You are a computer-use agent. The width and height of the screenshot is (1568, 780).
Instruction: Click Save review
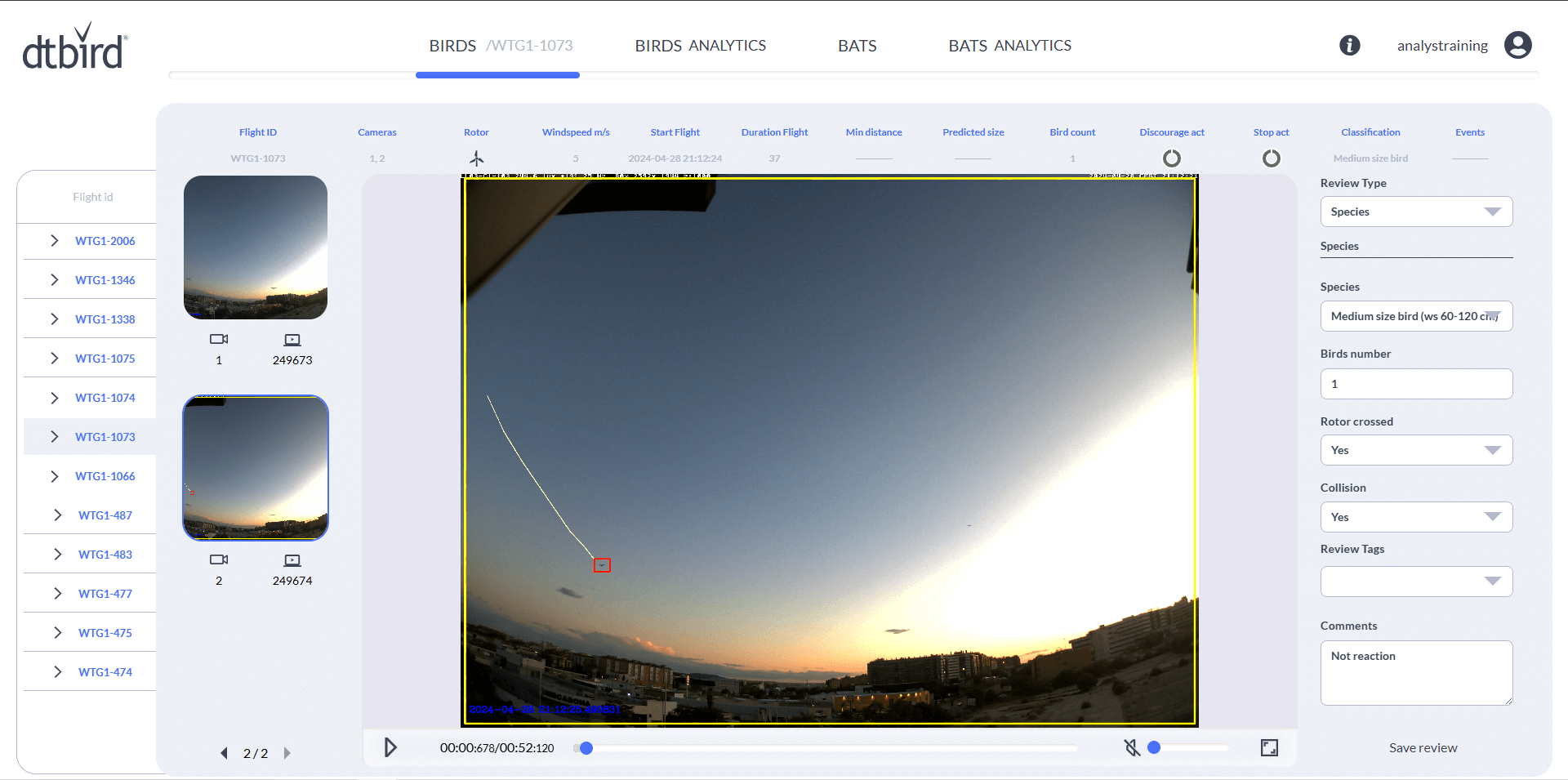[x=1423, y=747]
